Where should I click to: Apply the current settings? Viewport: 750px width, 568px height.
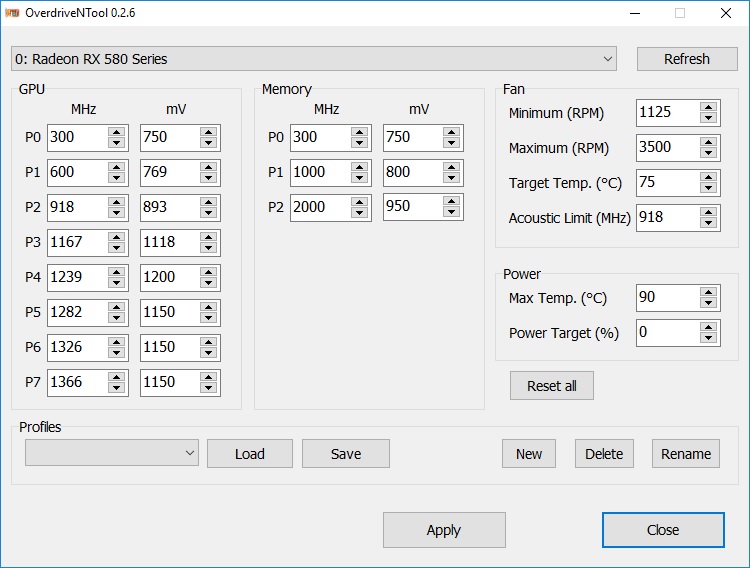pos(444,530)
